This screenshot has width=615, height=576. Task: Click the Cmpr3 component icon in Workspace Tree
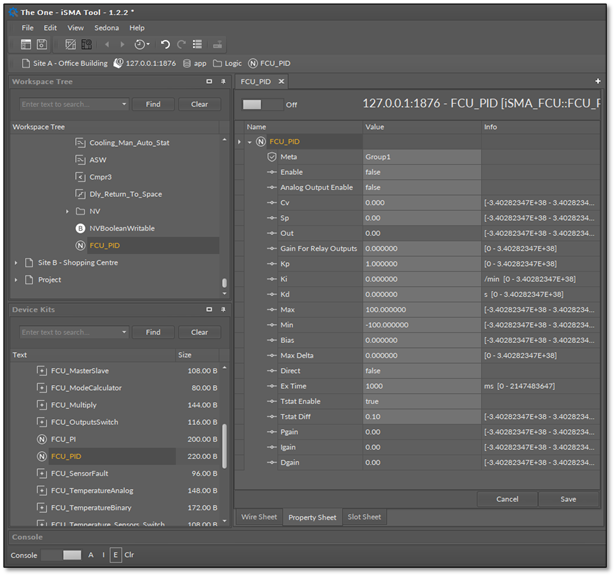(81, 177)
